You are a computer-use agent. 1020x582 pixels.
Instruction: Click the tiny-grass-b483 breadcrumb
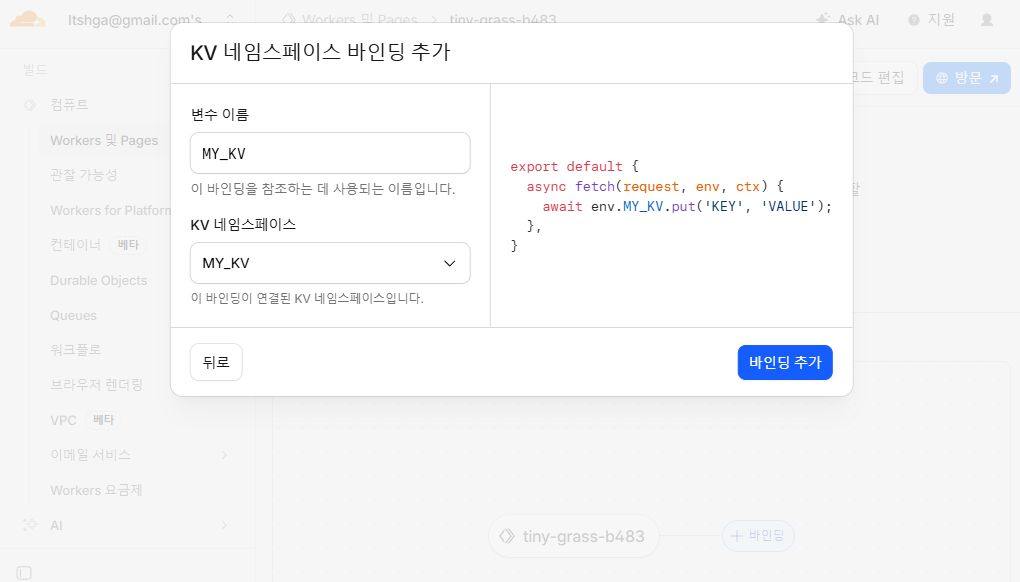503,20
